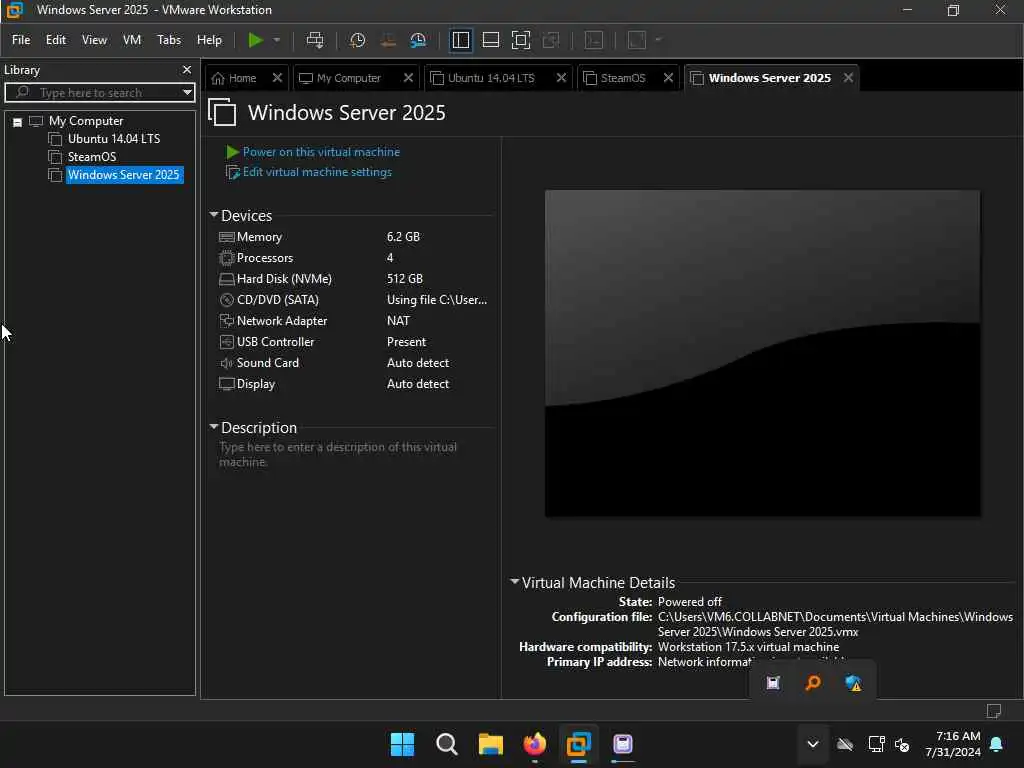Collapse the My Computer tree node
The width and height of the screenshot is (1024, 768).
pos(18,121)
